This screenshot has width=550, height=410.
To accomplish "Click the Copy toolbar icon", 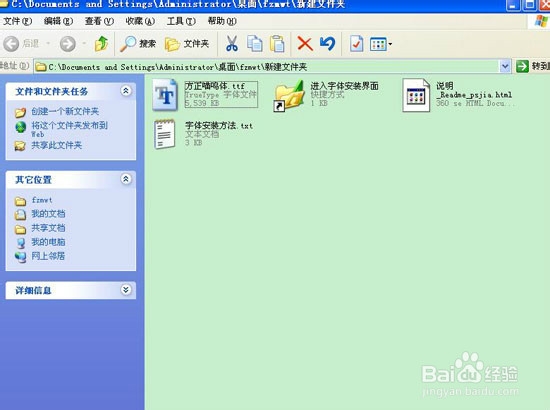I will [x=255, y=44].
